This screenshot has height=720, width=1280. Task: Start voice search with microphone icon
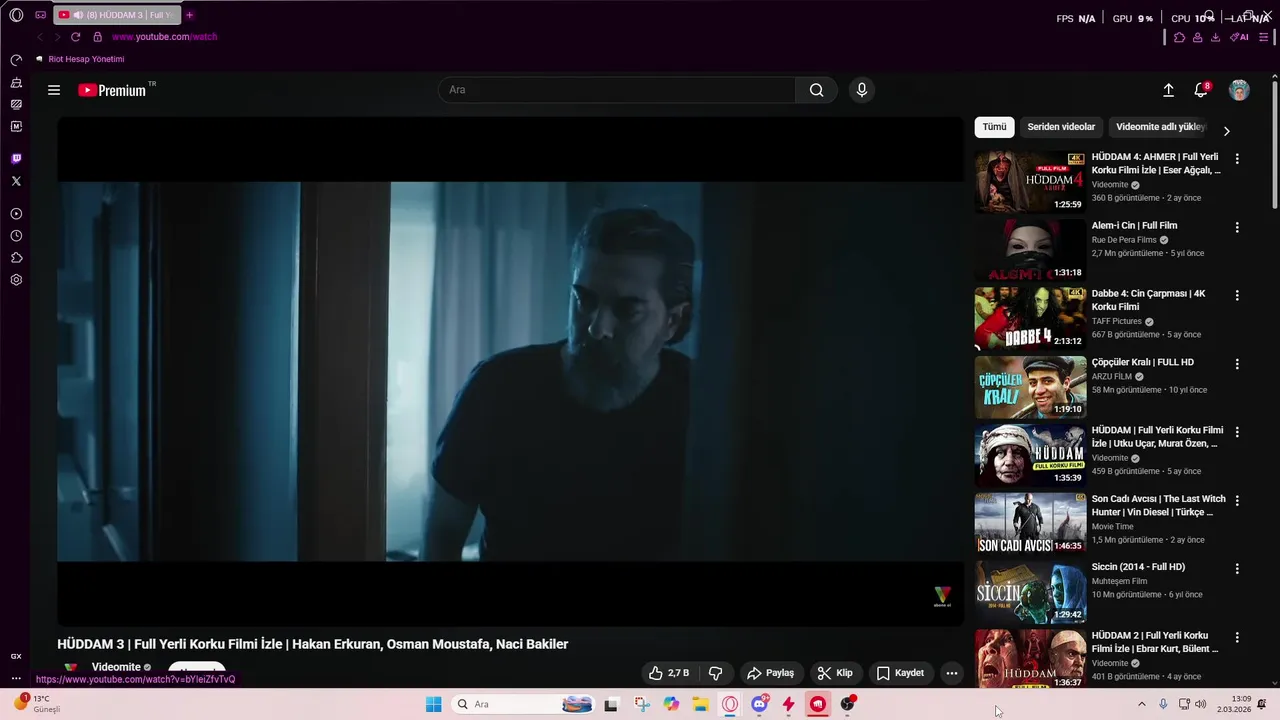pyautogui.click(x=862, y=90)
